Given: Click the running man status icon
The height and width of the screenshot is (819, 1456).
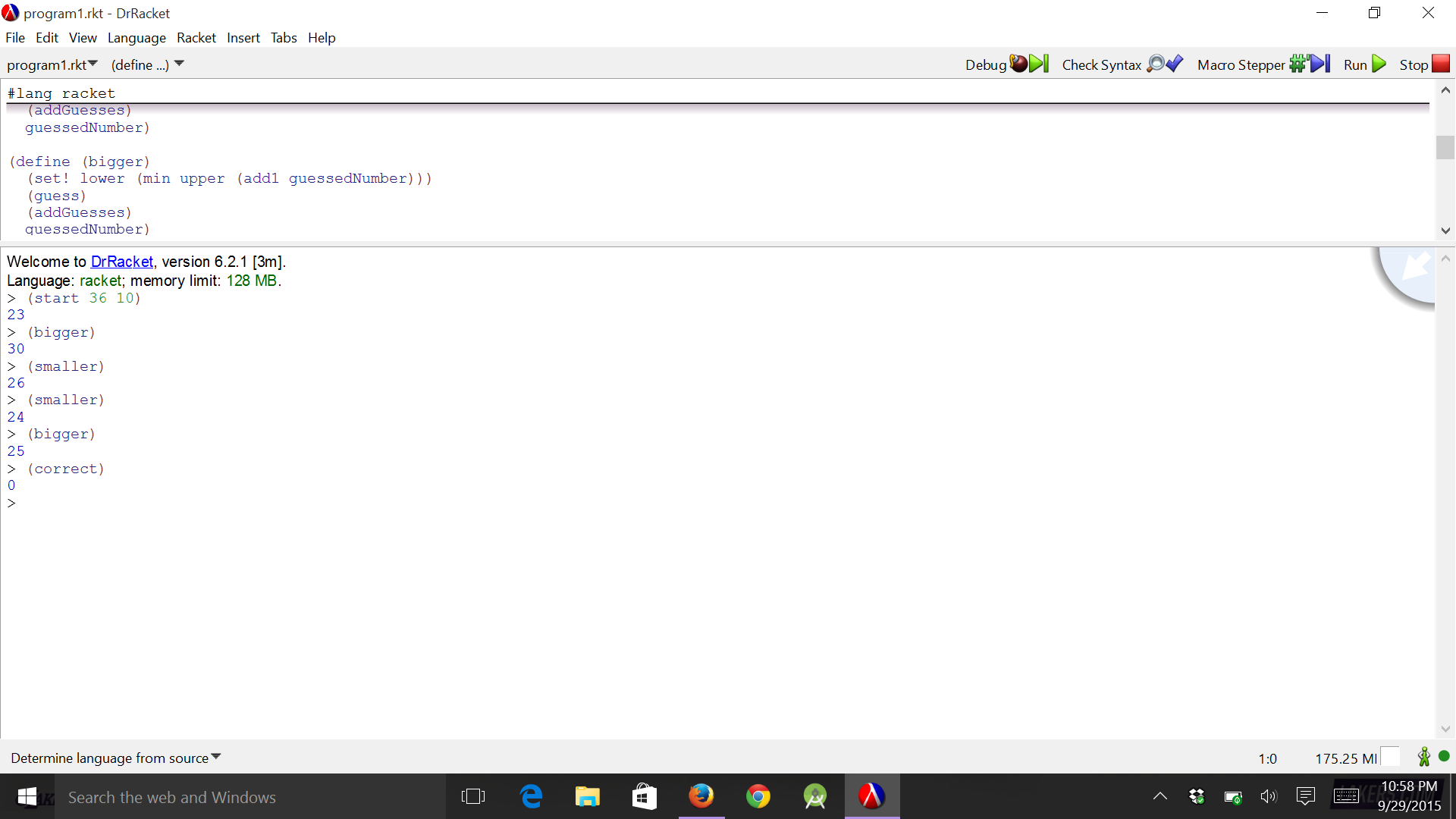Looking at the screenshot, I should (x=1423, y=757).
